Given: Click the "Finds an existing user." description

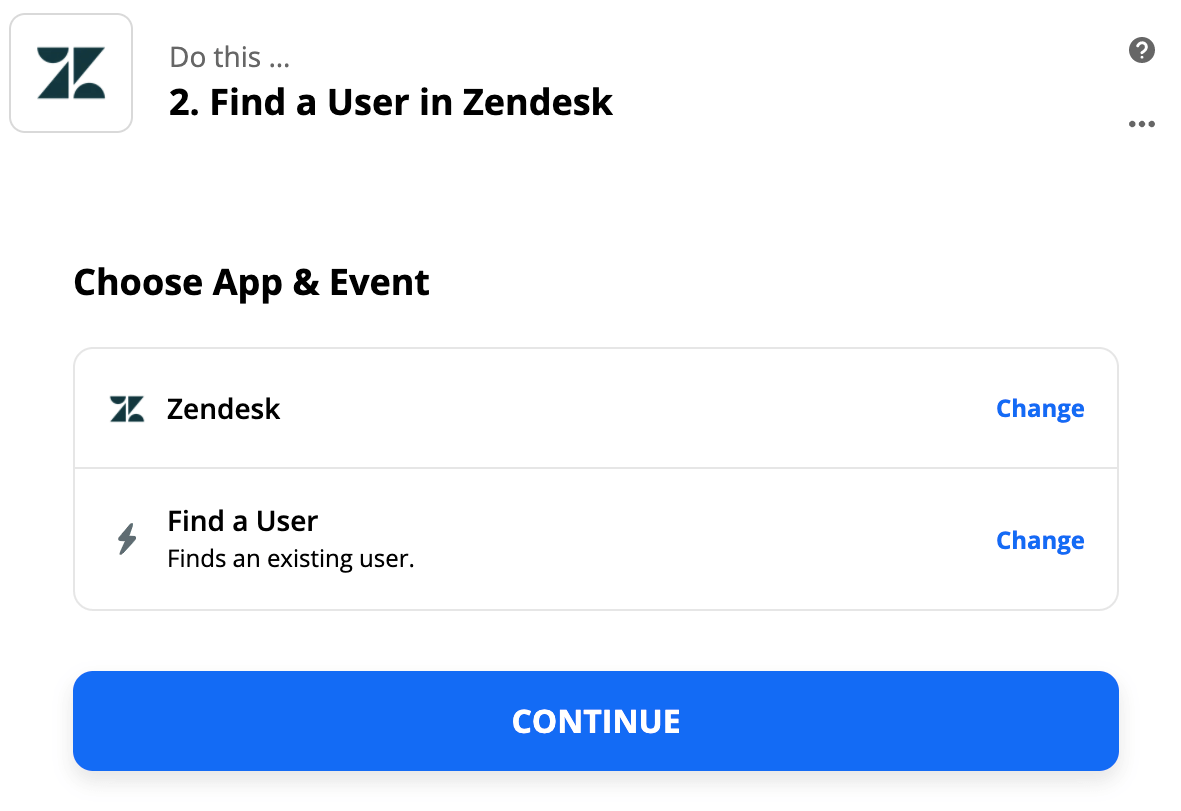Looking at the screenshot, I should [x=291, y=559].
